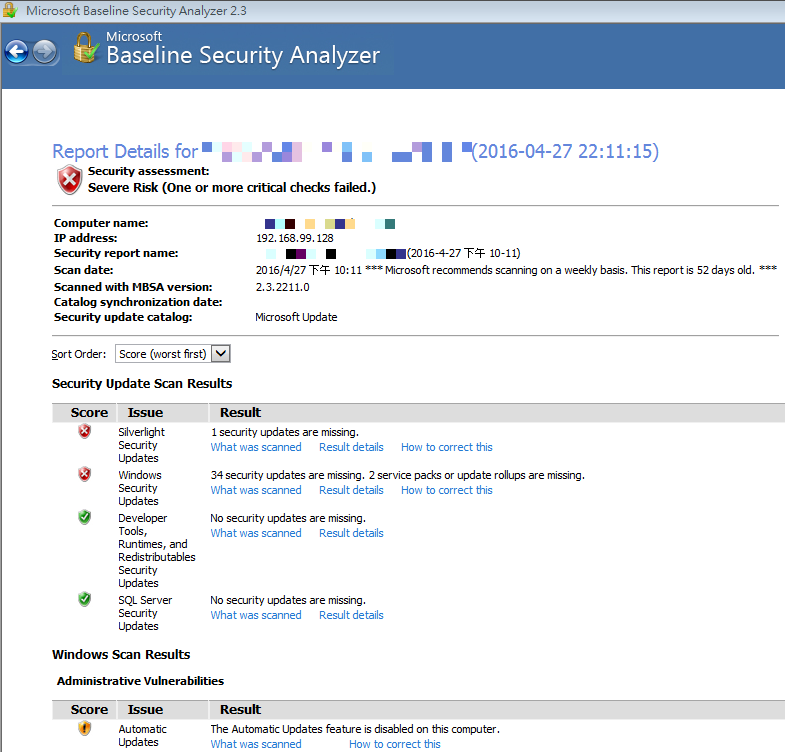Click green shield icon for SQL Server updates

pos(85,599)
